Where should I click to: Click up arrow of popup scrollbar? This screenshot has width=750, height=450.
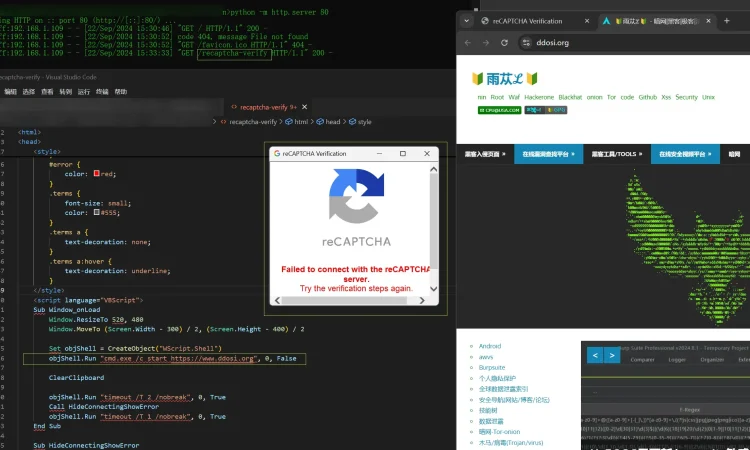click(x=433, y=169)
